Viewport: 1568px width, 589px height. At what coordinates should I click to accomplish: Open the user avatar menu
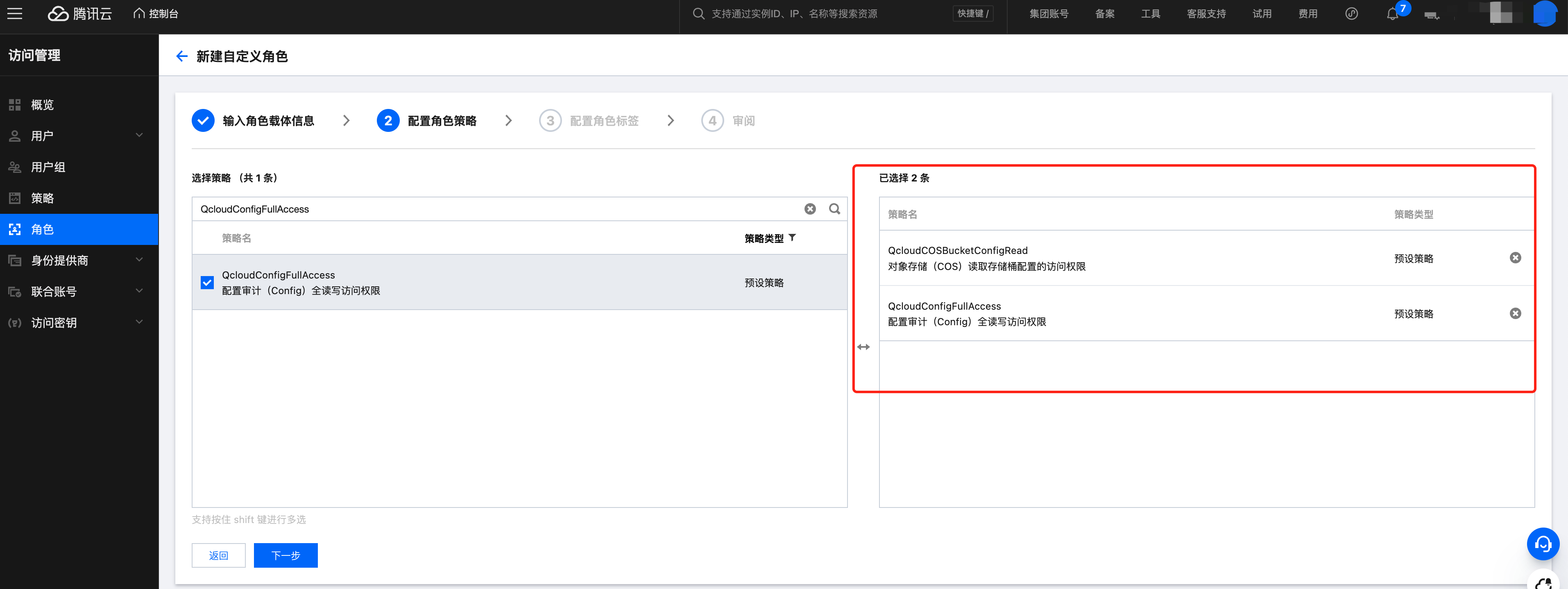[1545, 14]
